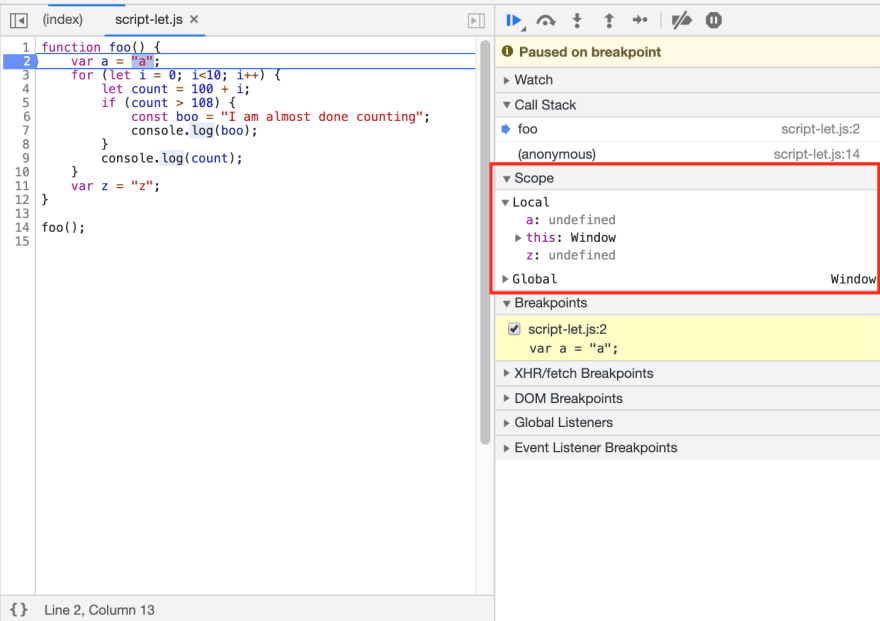Select the (anonymous) call stack frame
This screenshot has height=621, width=880.
point(688,154)
